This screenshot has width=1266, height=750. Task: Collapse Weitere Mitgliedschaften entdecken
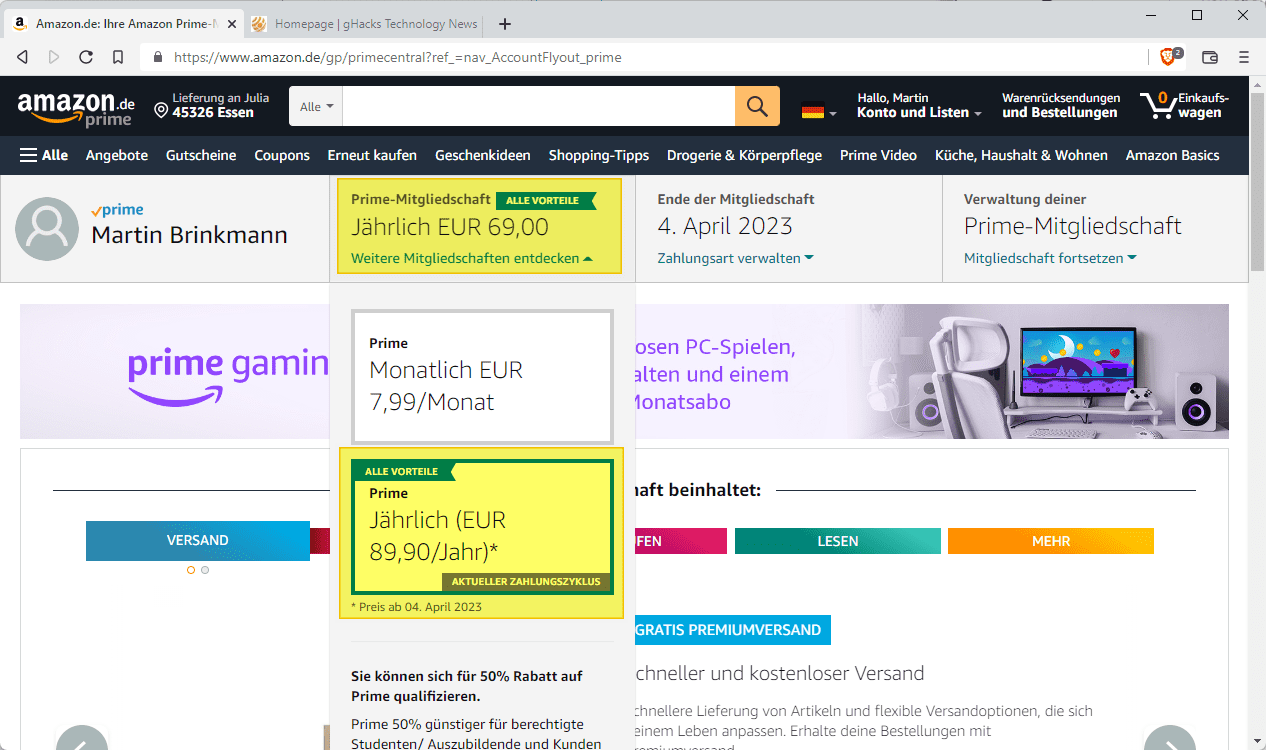pyautogui.click(x=471, y=258)
